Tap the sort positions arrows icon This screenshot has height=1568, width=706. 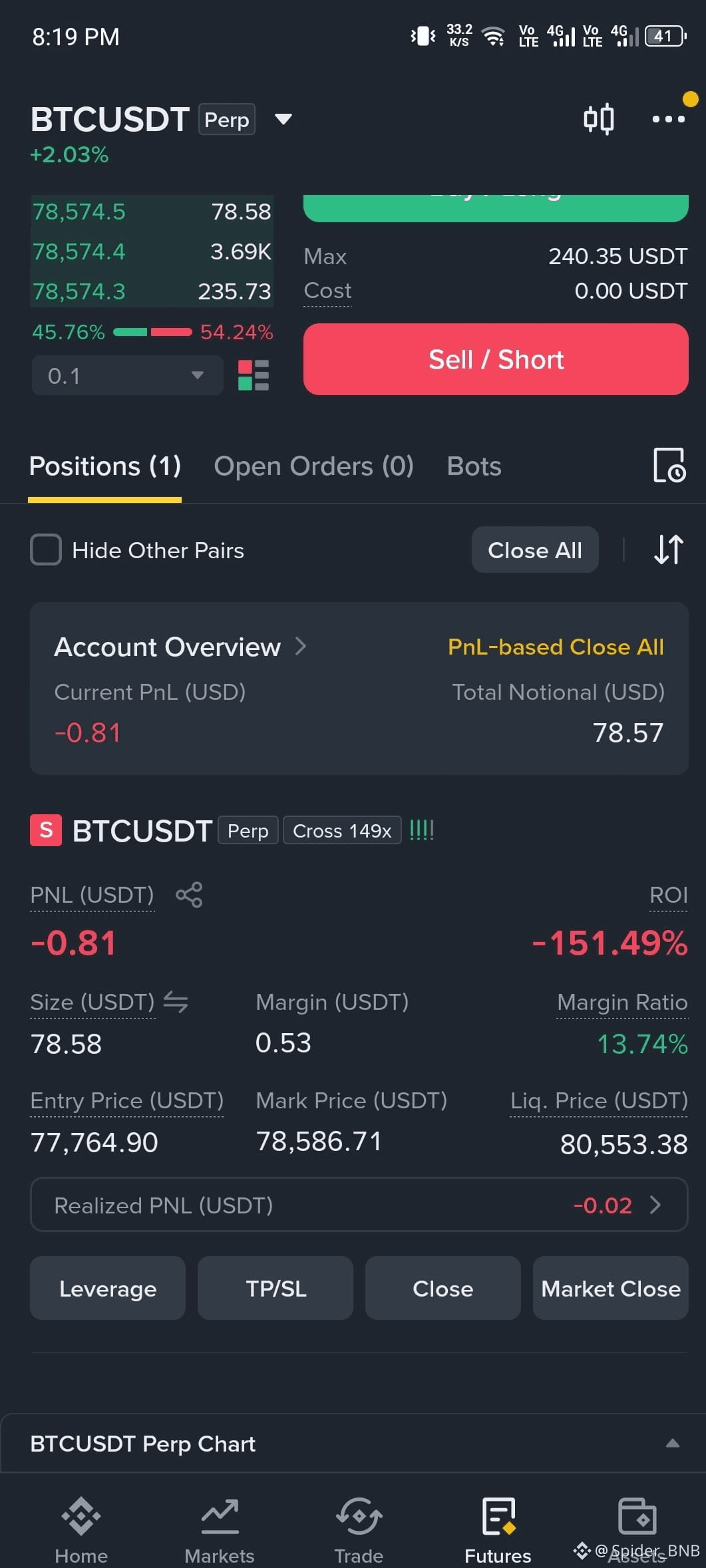(x=668, y=549)
